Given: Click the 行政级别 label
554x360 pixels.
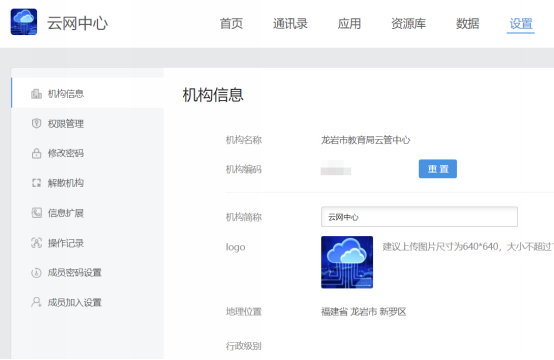Looking at the screenshot, I should tap(244, 346).
